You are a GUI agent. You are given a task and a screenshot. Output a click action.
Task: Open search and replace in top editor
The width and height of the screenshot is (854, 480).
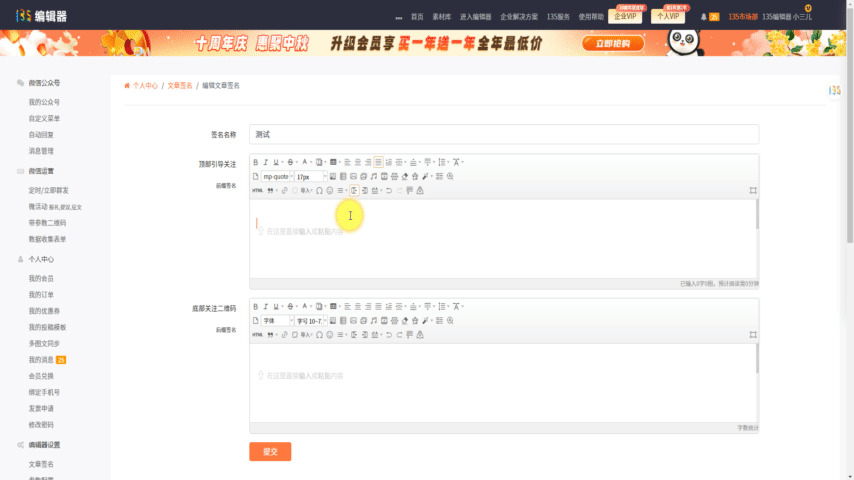coord(450,177)
